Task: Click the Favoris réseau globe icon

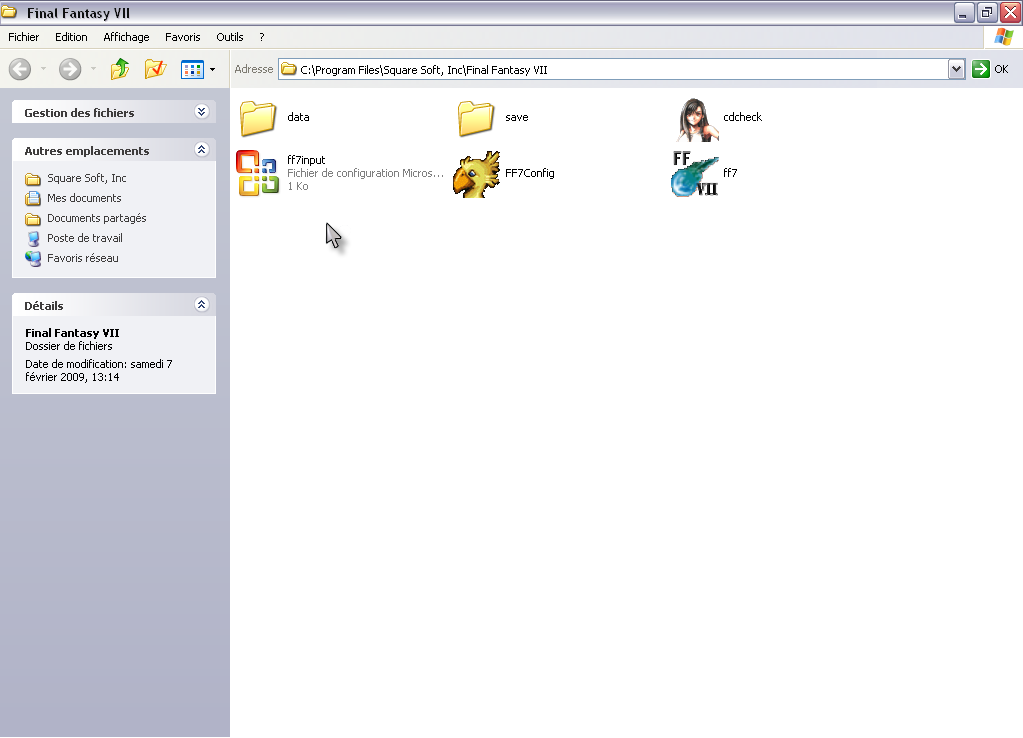Action: (x=33, y=258)
